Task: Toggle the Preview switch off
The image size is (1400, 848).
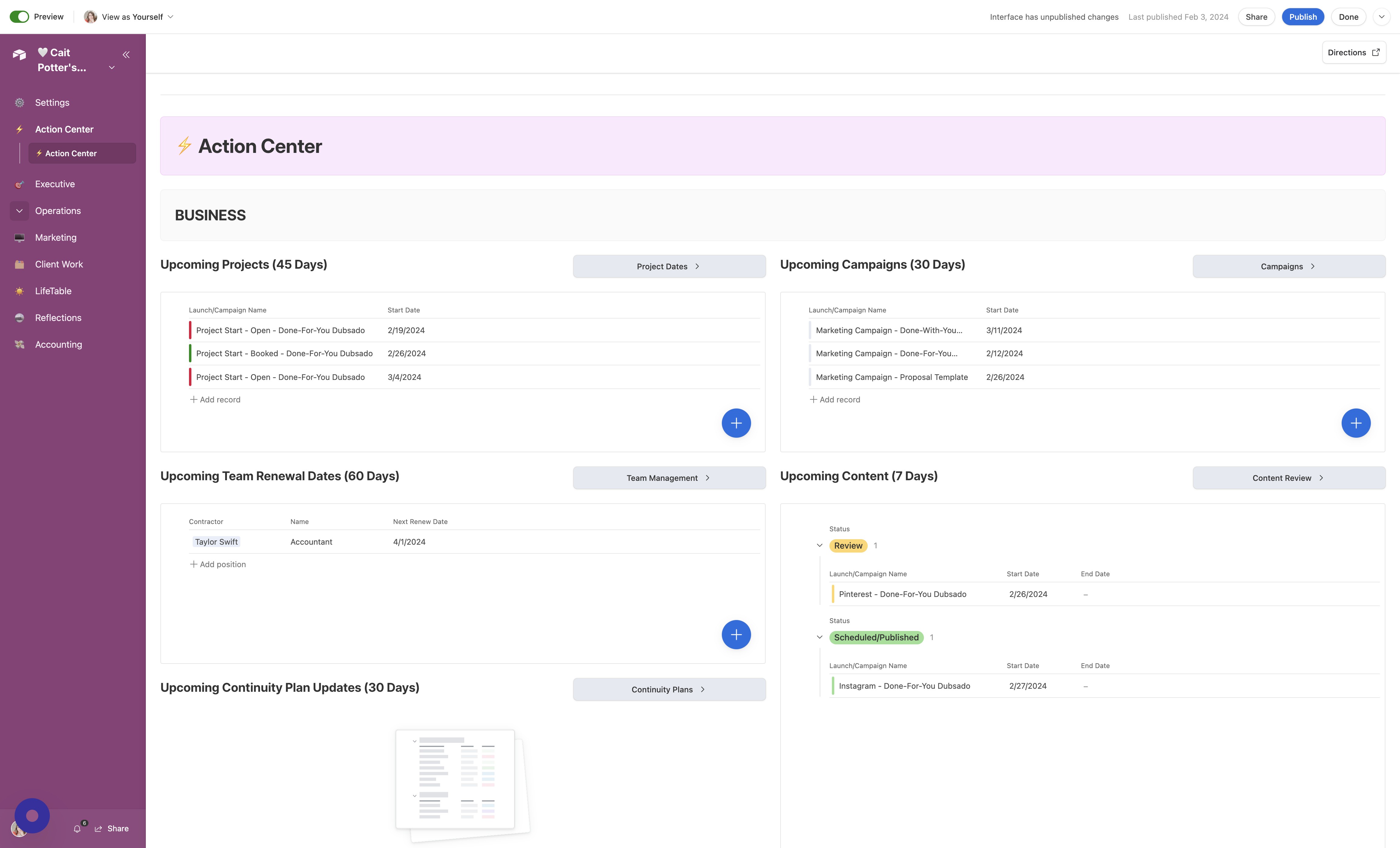Action: tap(19, 16)
